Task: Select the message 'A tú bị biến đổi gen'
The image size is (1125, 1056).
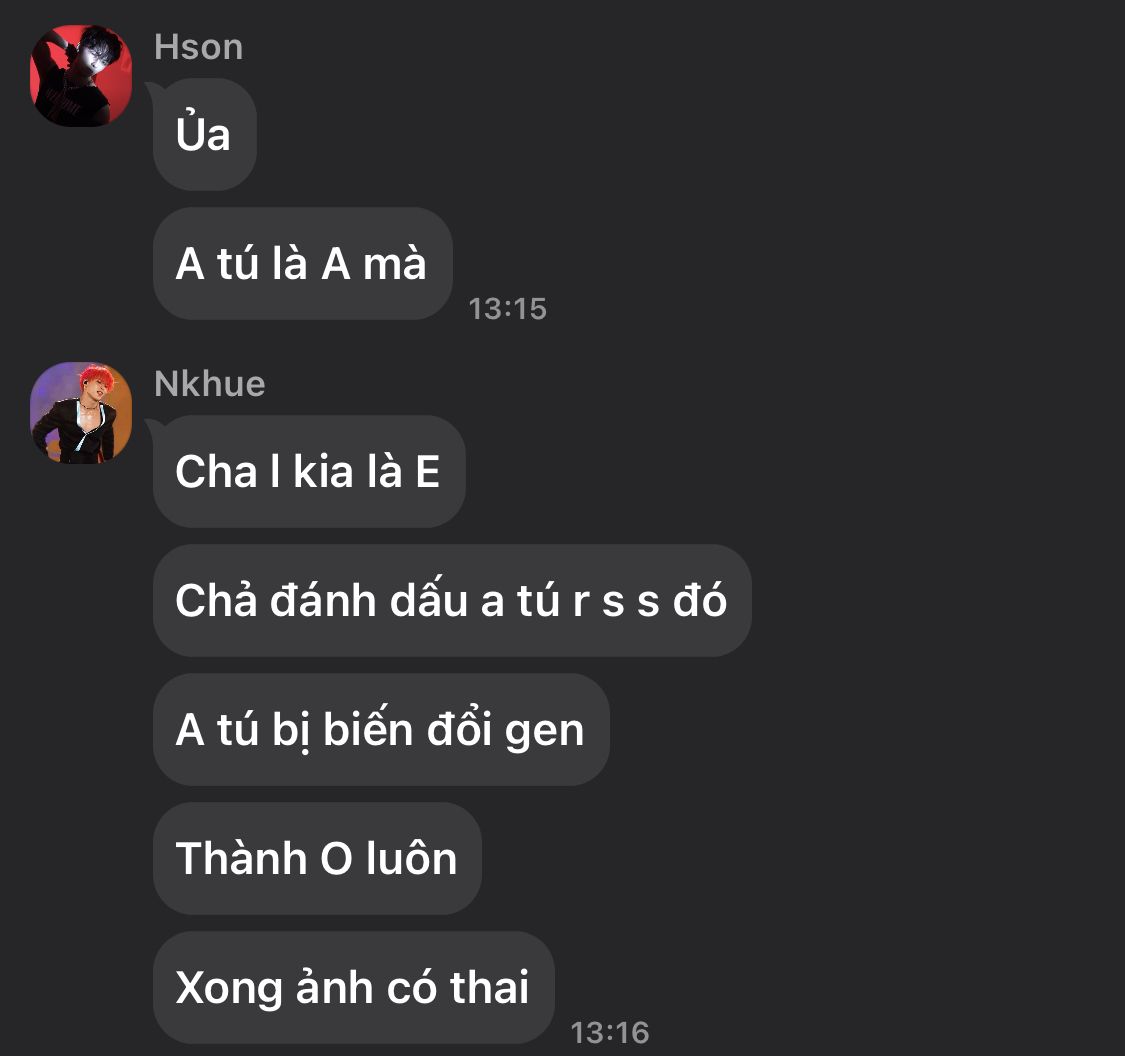Action: pos(381,730)
